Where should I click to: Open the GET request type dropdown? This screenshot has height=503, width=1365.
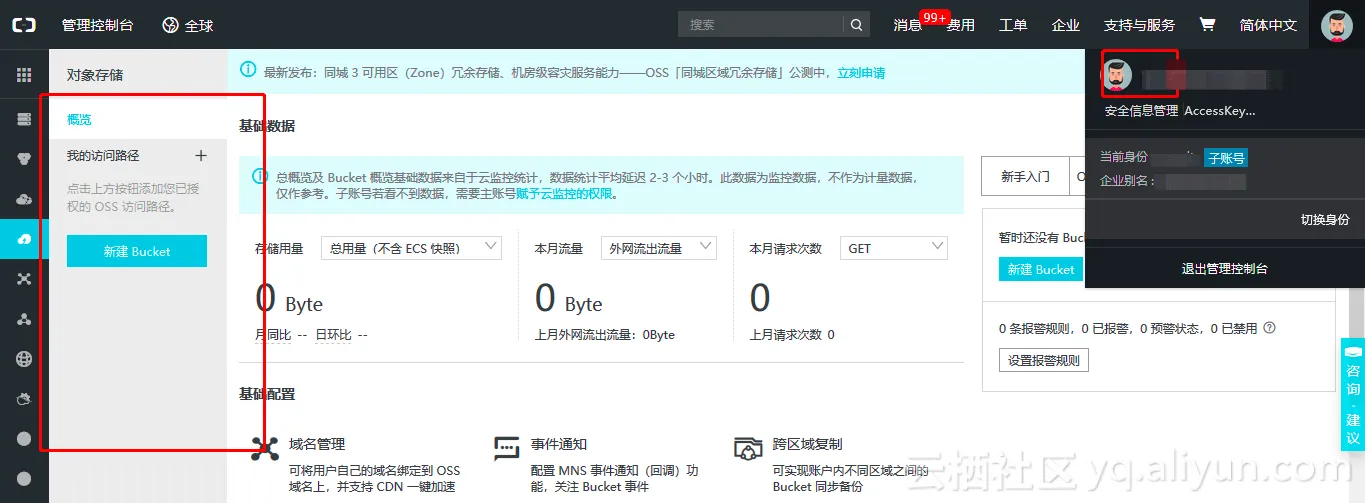tap(893, 248)
